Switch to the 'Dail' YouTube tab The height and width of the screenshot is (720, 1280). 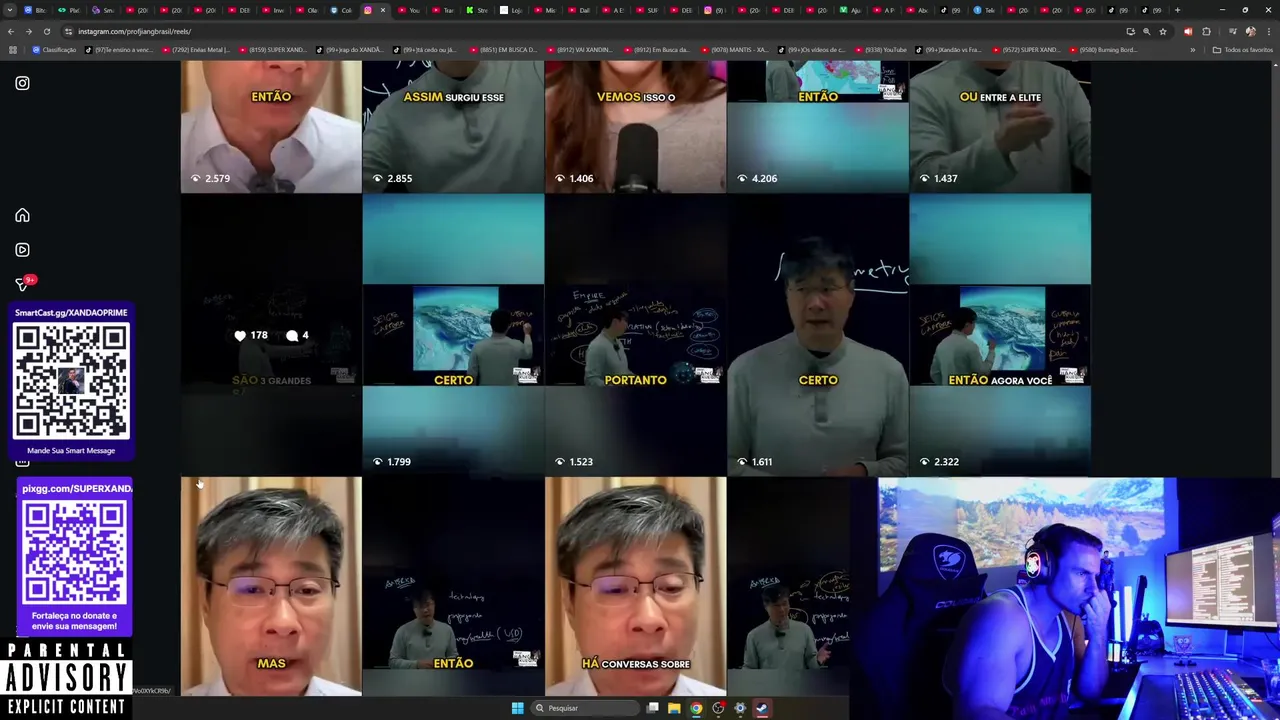tap(579, 10)
